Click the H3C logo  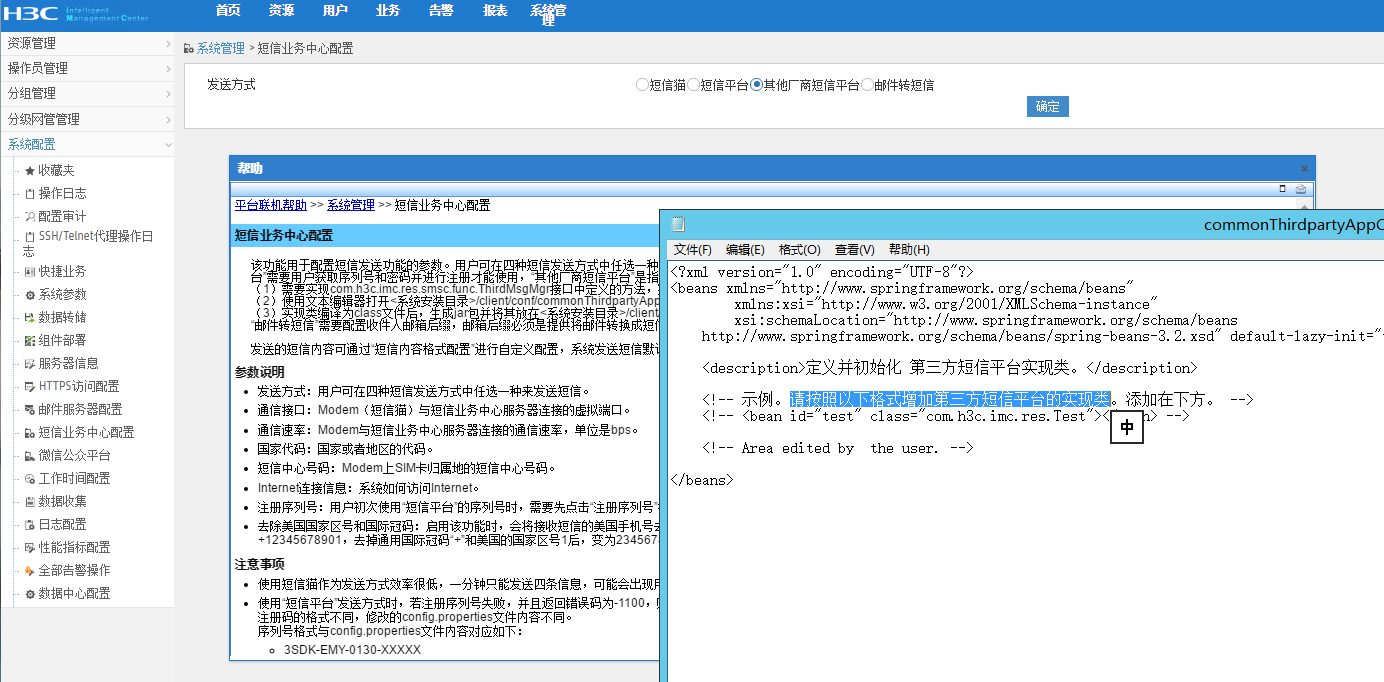pyautogui.click(x=30, y=13)
